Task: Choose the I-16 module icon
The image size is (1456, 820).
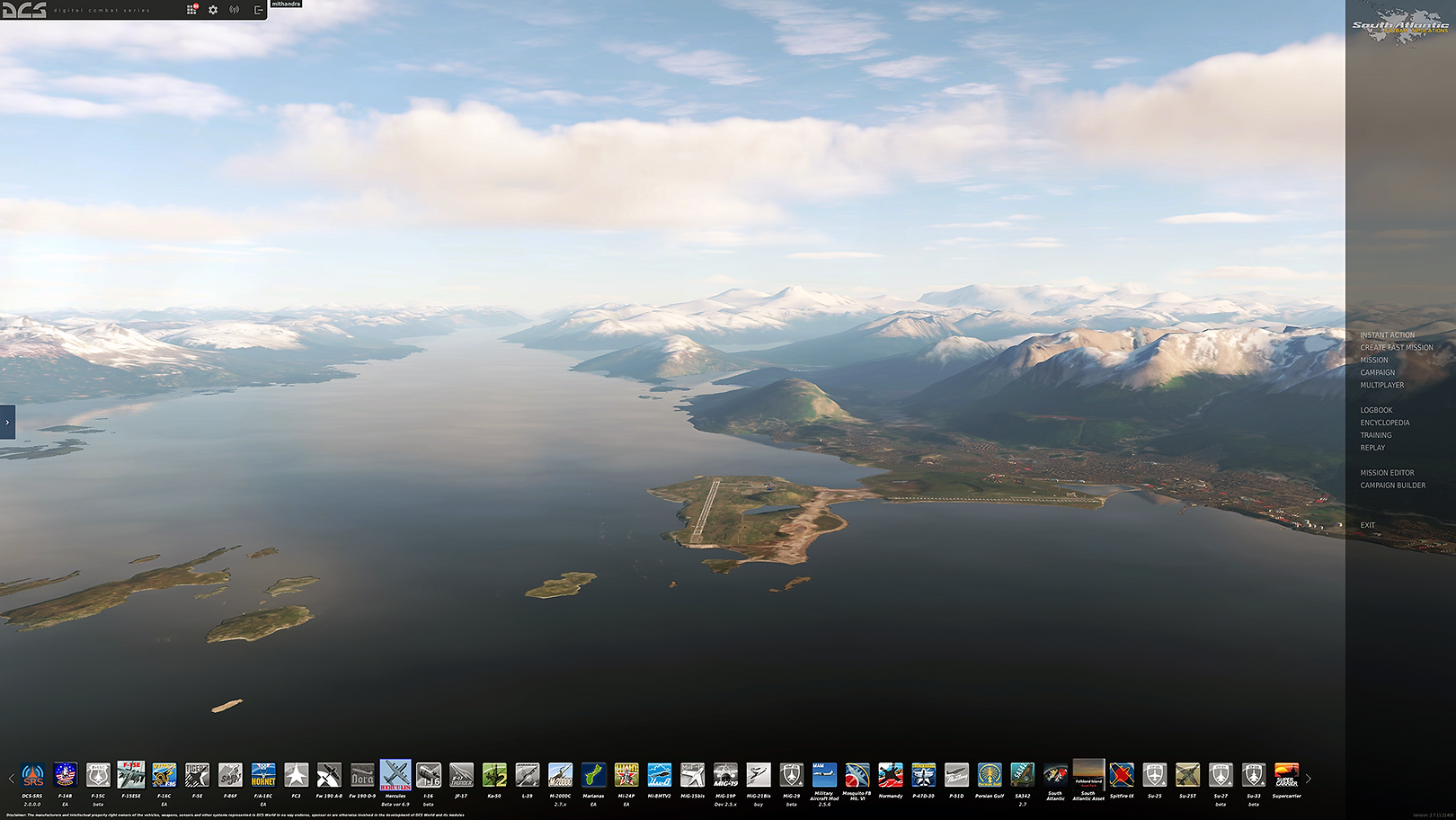Action: coord(429,775)
